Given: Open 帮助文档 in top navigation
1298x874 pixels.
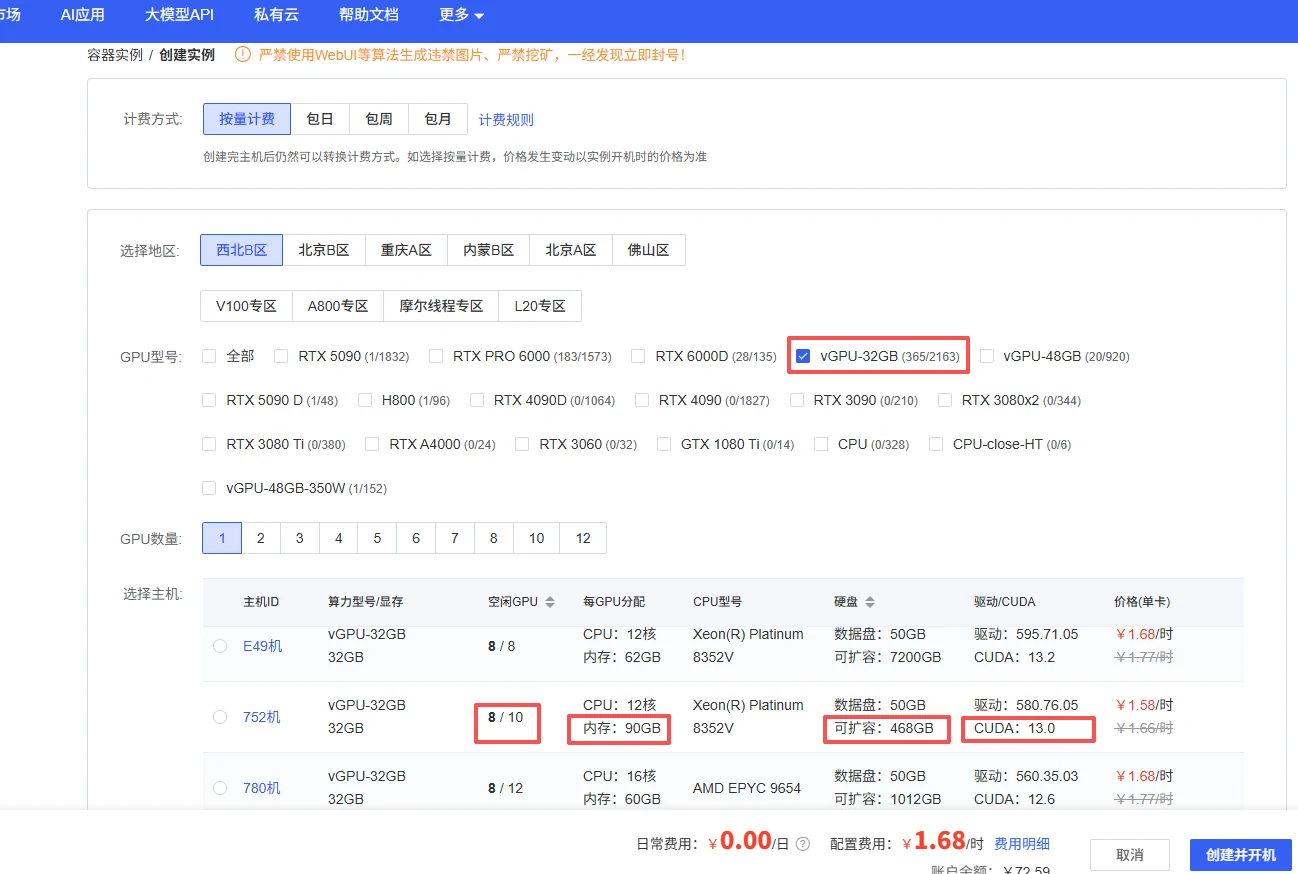Looking at the screenshot, I should pos(368,15).
